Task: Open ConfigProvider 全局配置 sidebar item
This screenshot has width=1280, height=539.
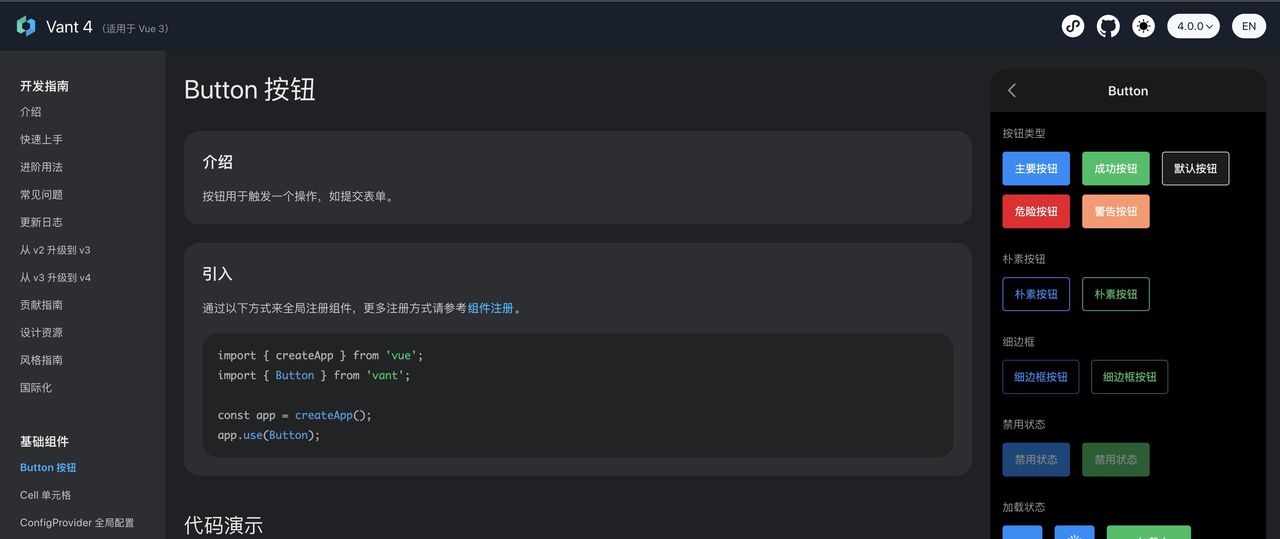Action: coord(77,523)
